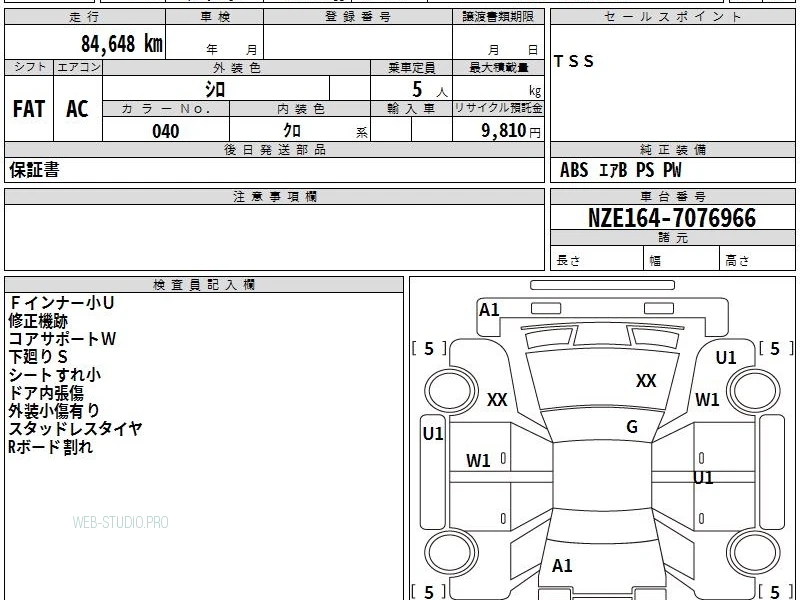The image size is (800, 600).
Task: Click the 輸入車 header
Action: tap(412, 109)
